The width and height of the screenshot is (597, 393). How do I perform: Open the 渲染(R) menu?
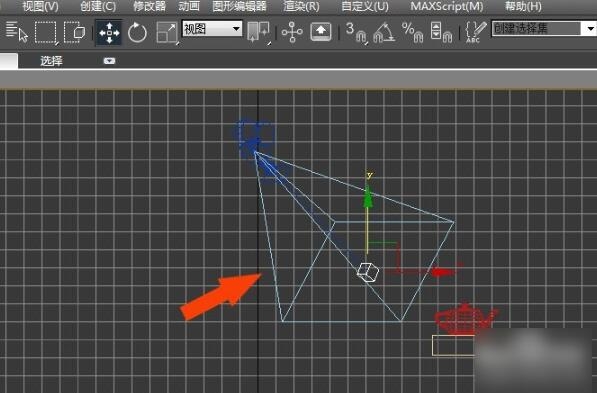click(302, 6)
